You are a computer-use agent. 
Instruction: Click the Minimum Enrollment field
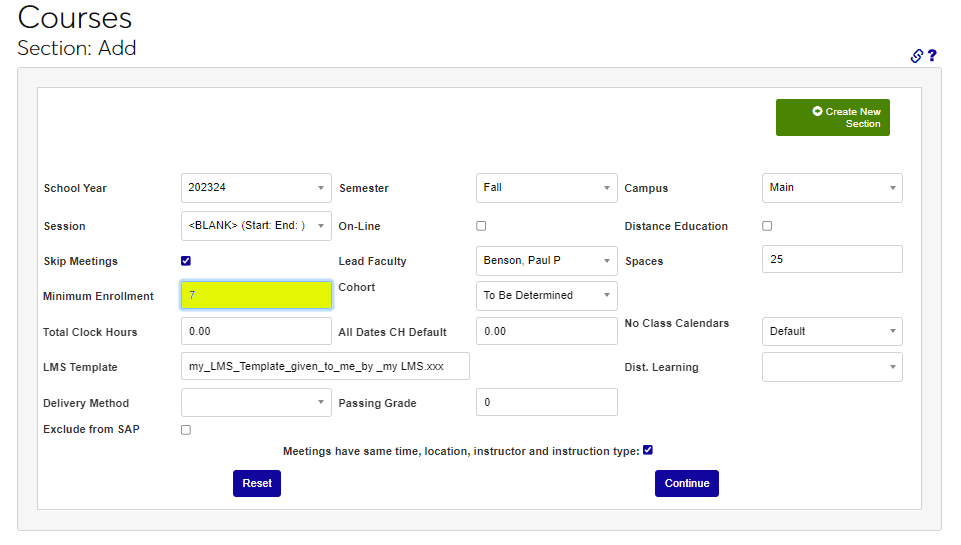256,295
